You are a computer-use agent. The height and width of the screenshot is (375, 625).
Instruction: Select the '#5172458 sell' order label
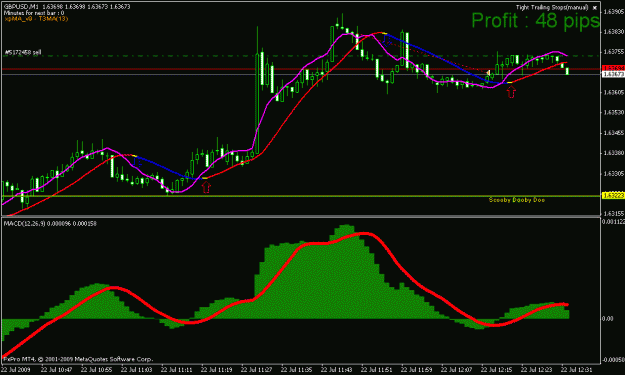[23, 52]
